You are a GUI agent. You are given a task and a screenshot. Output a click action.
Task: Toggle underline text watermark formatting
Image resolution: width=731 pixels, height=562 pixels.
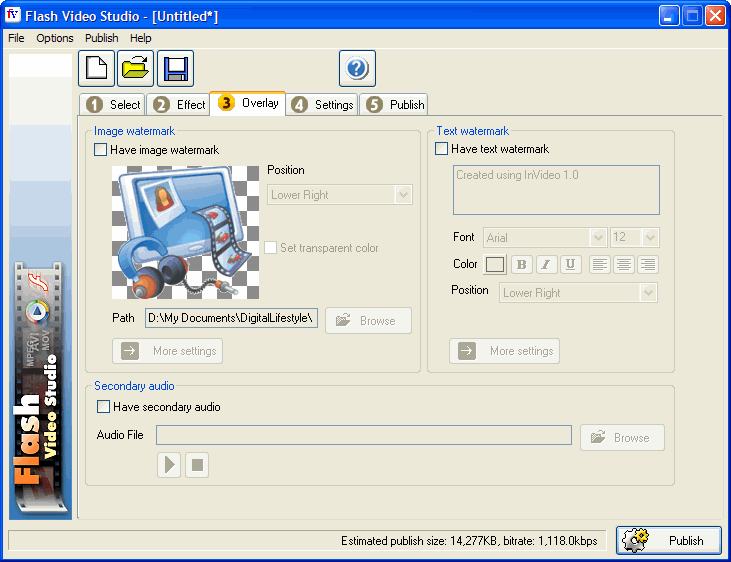[x=570, y=264]
